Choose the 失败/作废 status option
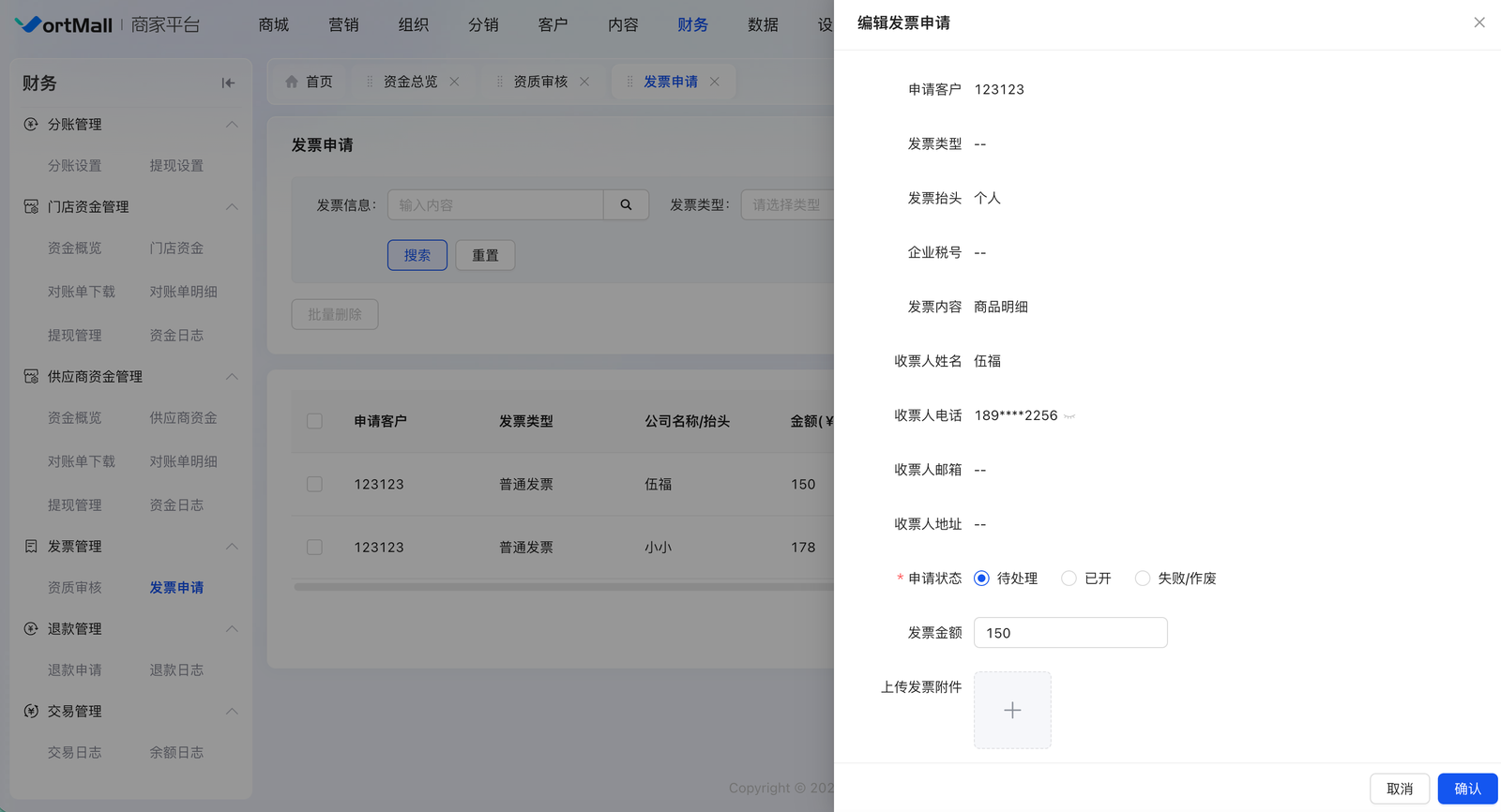1501x812 pixels. pyautogui.click(x=1142, y=579)
